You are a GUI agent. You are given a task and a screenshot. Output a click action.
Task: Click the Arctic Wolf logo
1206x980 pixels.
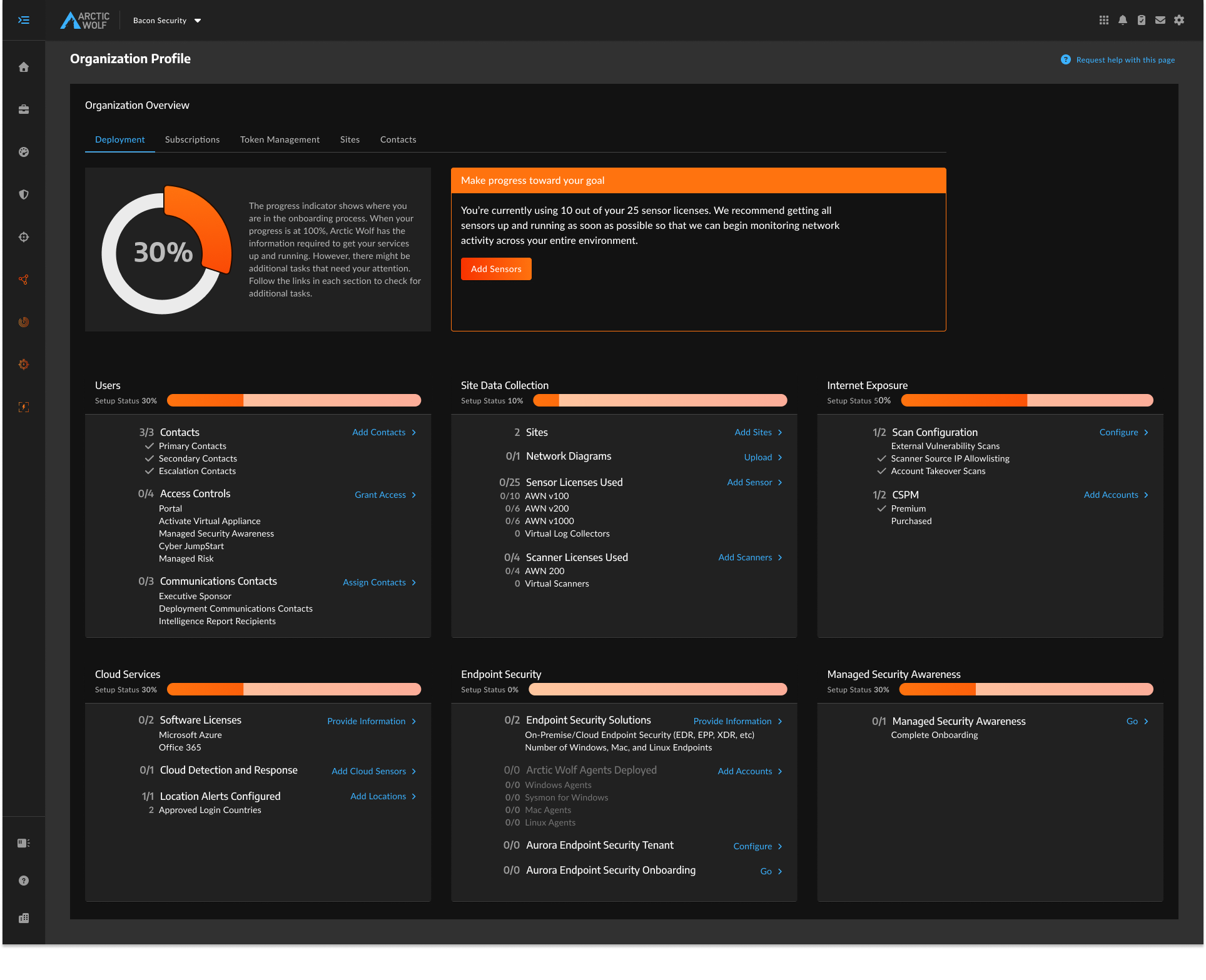tap(85, 20)
